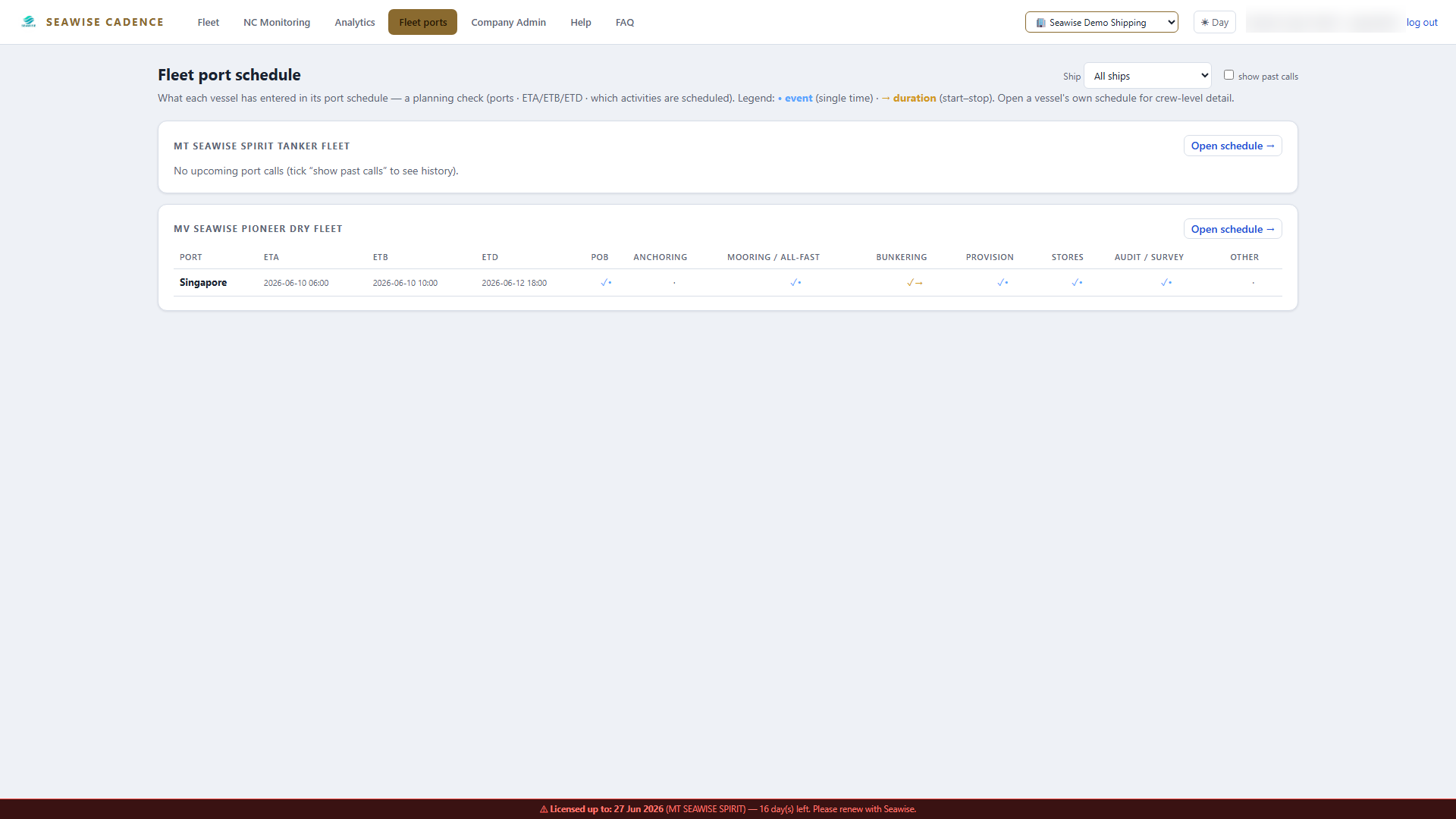Click the ANCHORING column header
Viewport: 1456px width, 819px height.
pos(660,257)
